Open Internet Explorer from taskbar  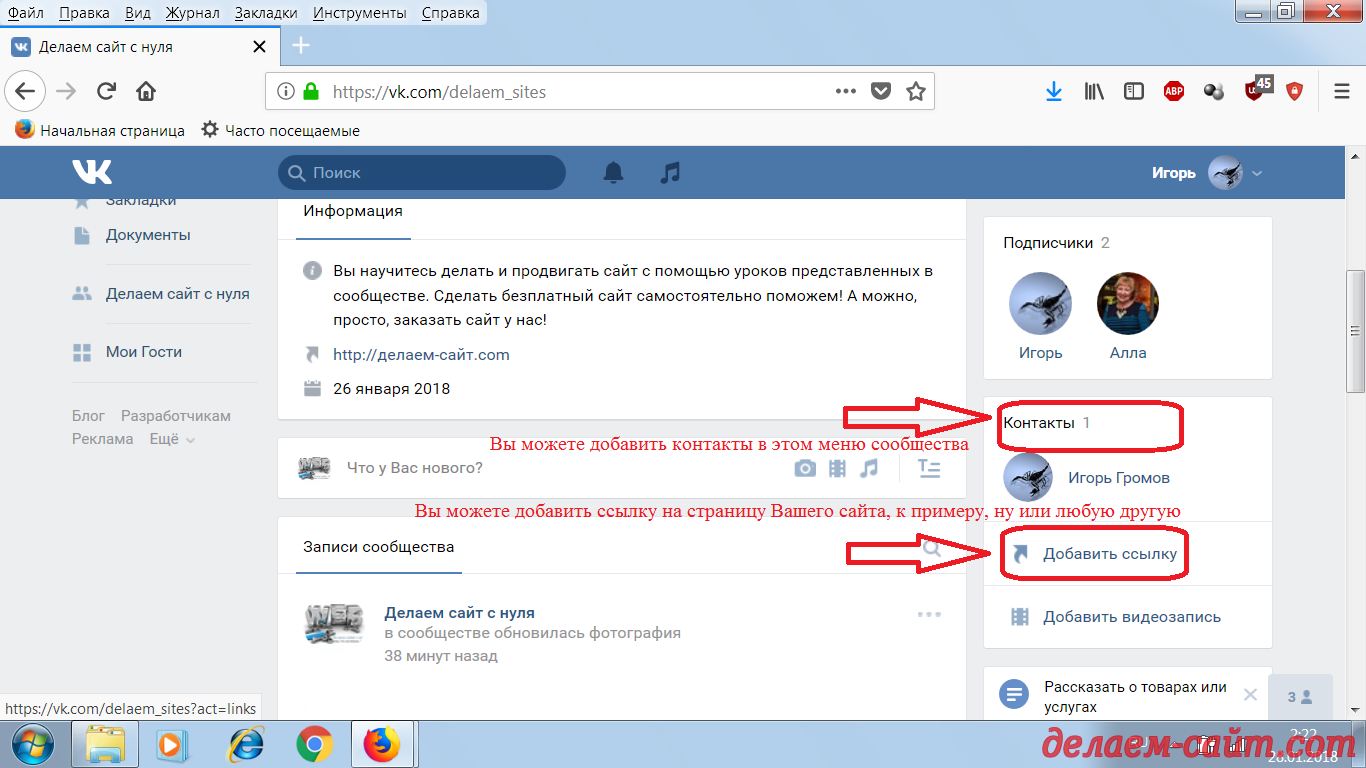[246, 745]
